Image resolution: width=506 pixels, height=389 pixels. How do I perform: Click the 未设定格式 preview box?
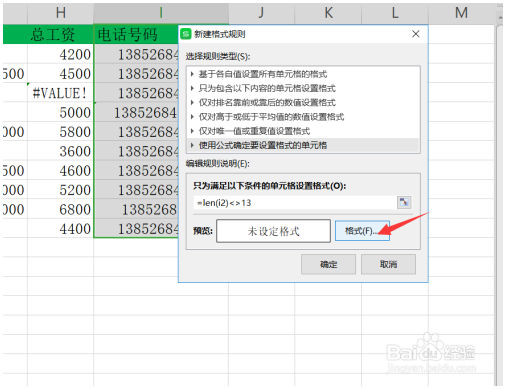click(x=273, y=231)
